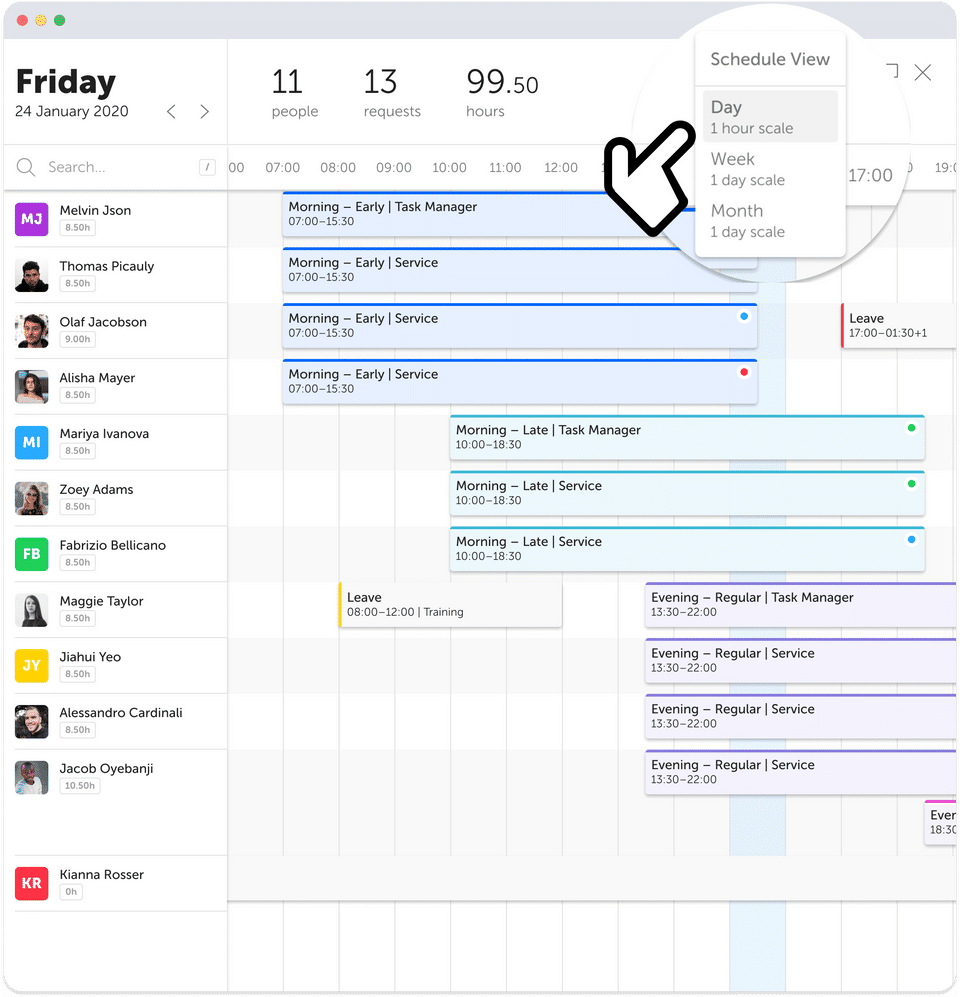
Task: Click Mariya Ivanova's green status dot
Action: tap(911, 428)
